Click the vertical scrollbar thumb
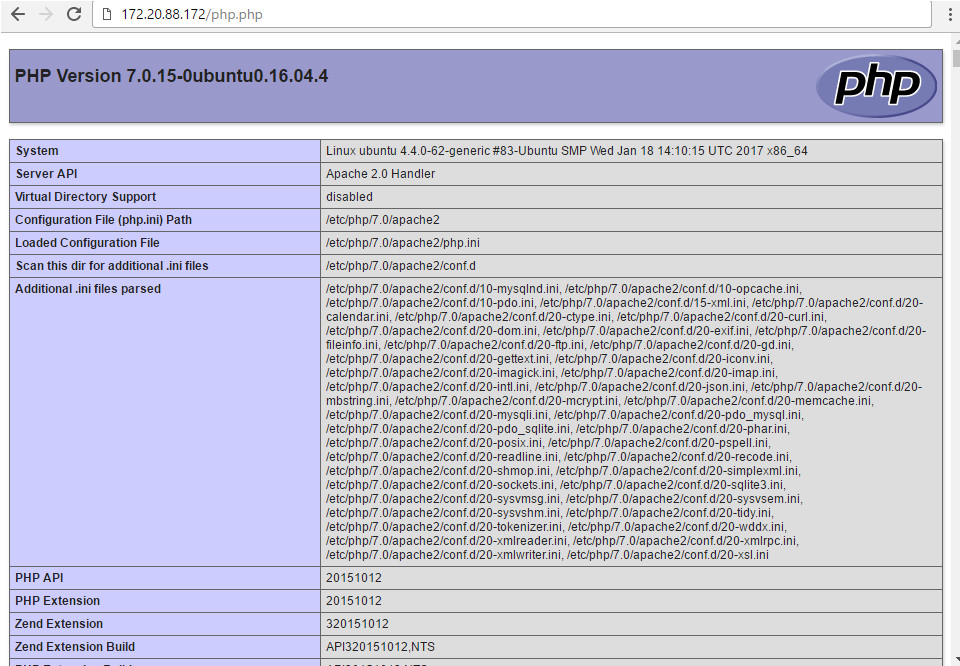The width and height of the screenshot is (960, 666). pos(956,58)
